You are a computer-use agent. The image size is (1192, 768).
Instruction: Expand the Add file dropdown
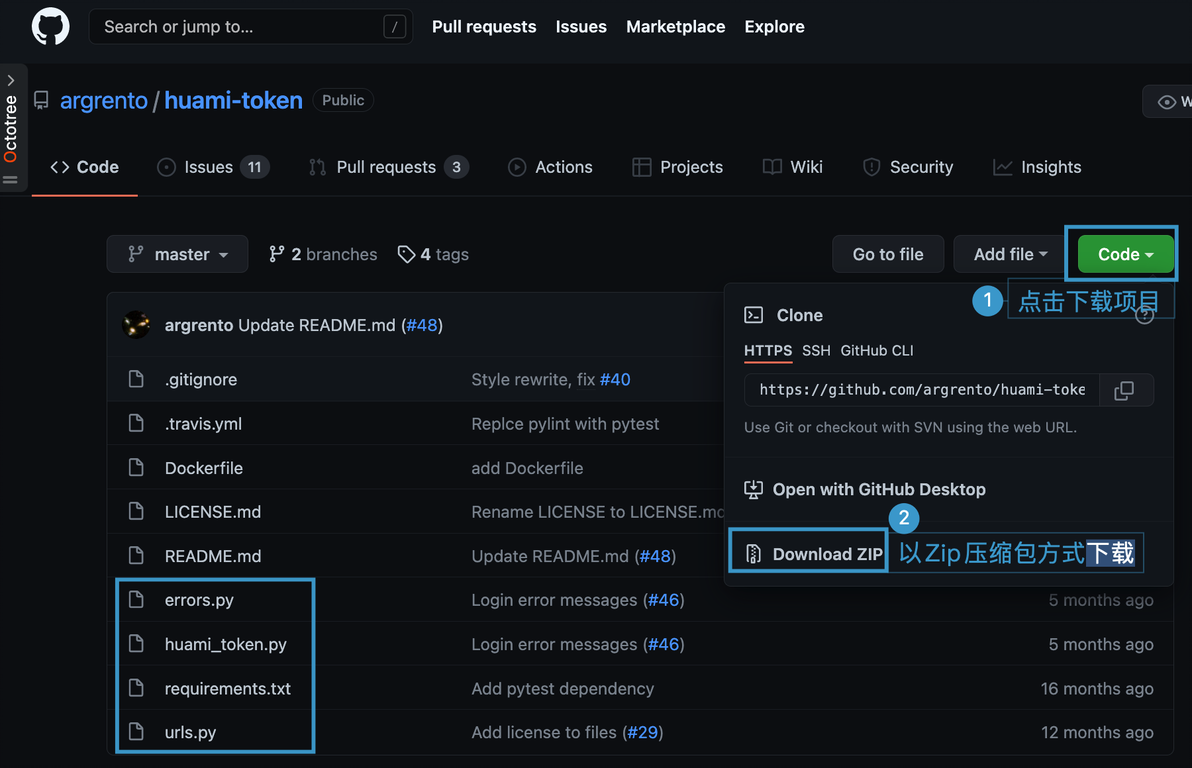pos(1010,255)
